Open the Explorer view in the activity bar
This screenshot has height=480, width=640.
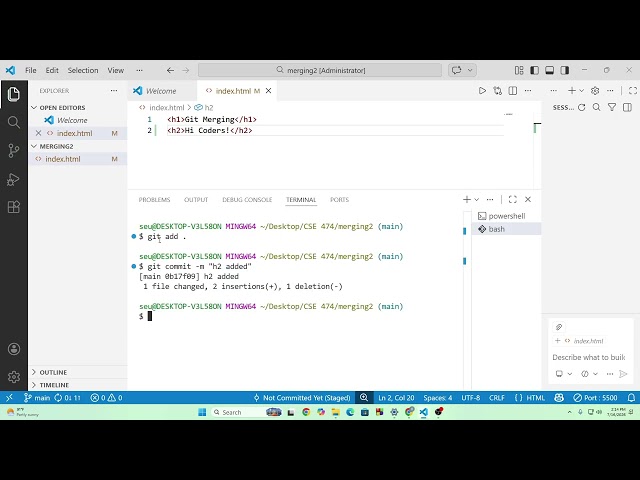click(x=13, y=94)
